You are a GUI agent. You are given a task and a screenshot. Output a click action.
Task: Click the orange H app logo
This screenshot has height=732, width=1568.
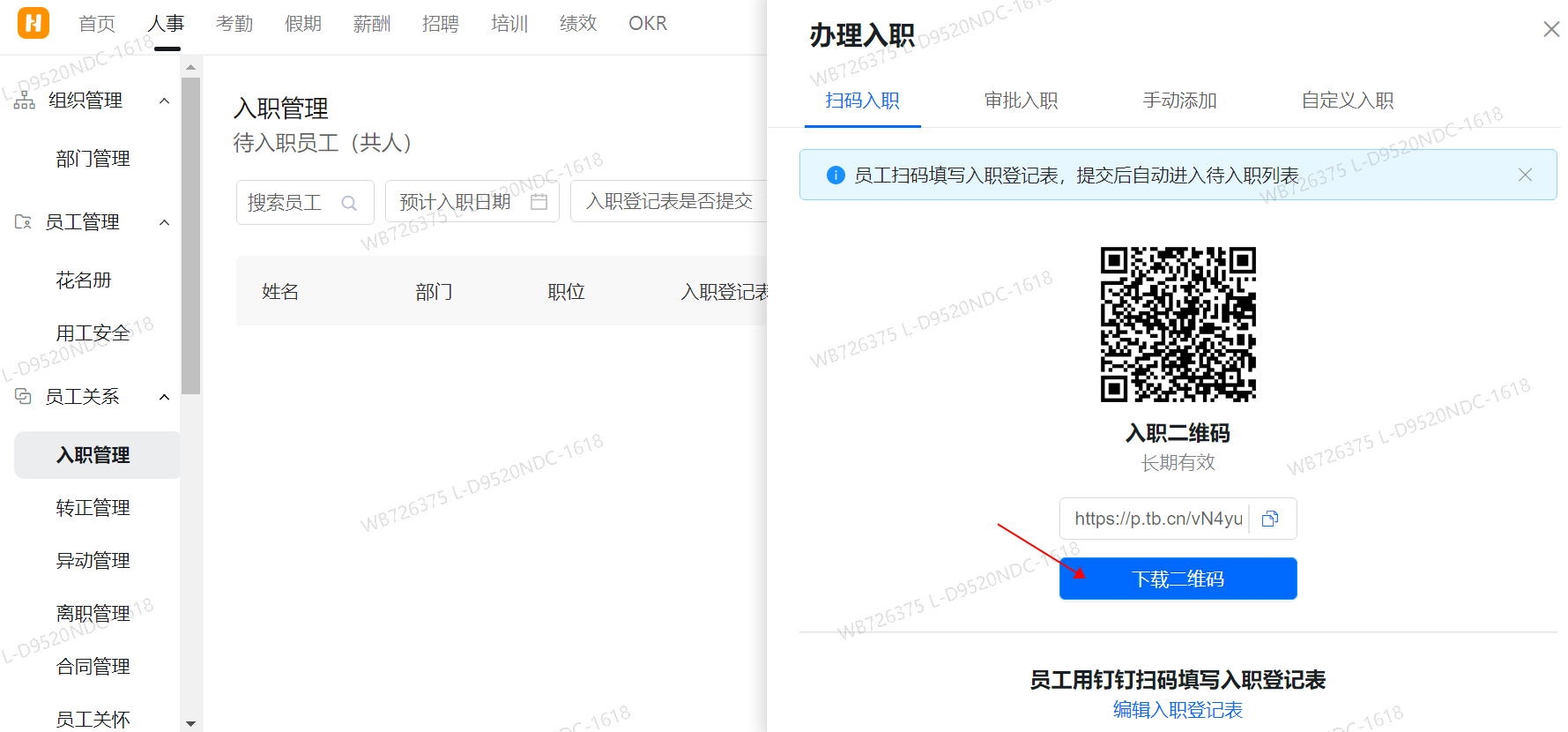click(33, 23)
